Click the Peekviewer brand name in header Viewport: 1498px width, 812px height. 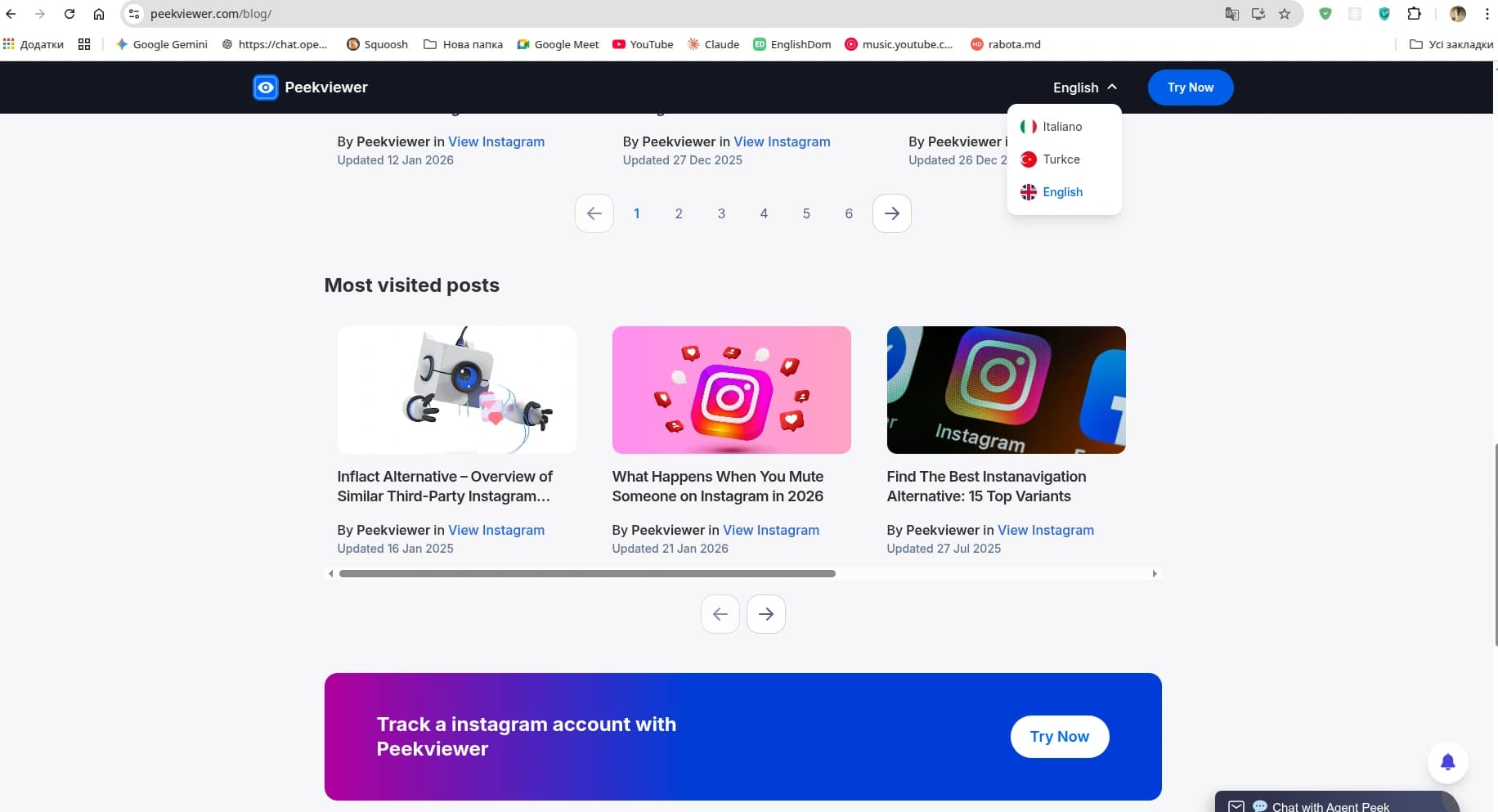pyautogui.click(x=326, y=87)
